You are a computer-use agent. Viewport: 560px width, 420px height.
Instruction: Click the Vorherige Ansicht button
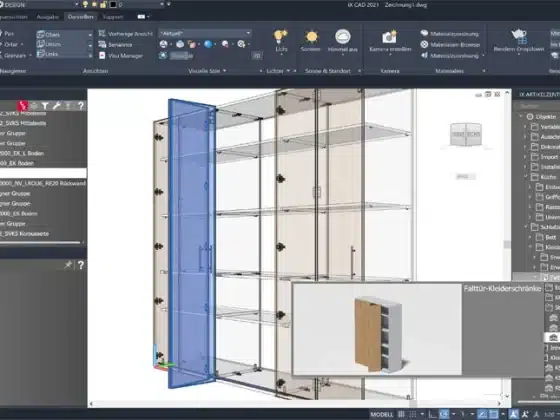click(126, 34)
